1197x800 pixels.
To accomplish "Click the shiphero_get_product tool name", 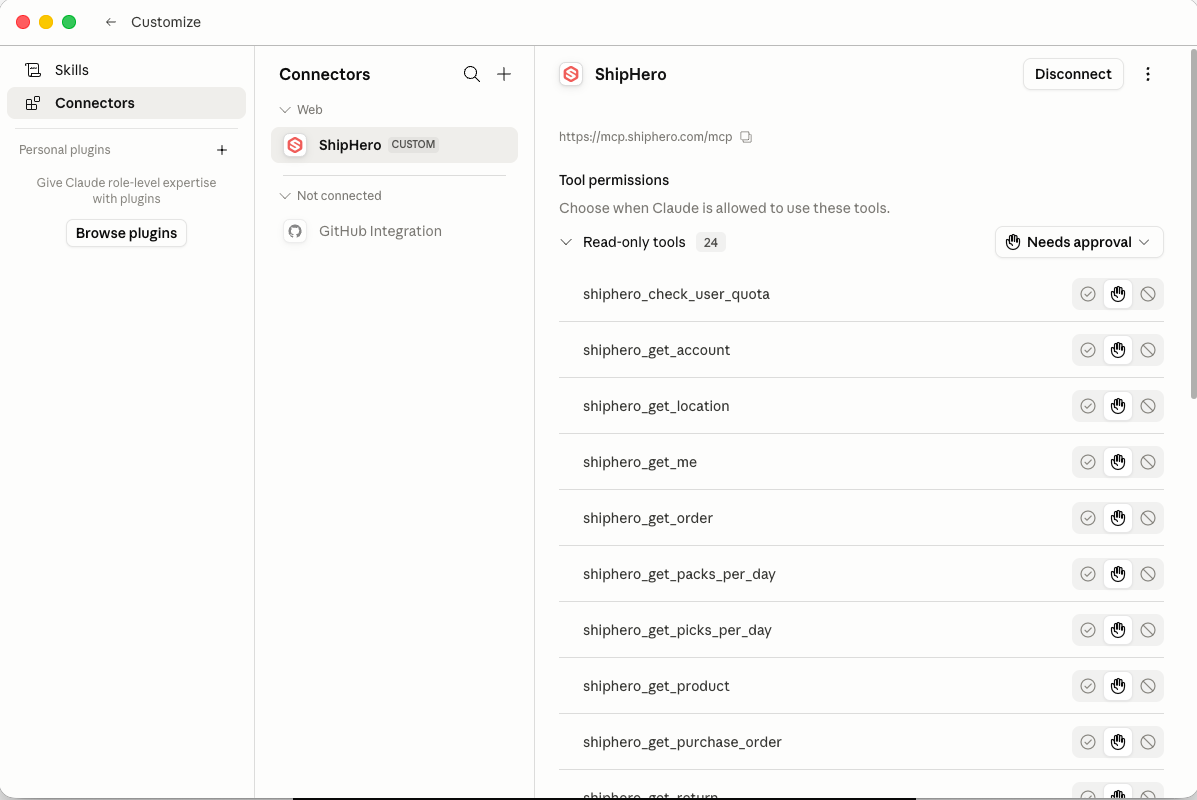I will [x=656, y=686].
